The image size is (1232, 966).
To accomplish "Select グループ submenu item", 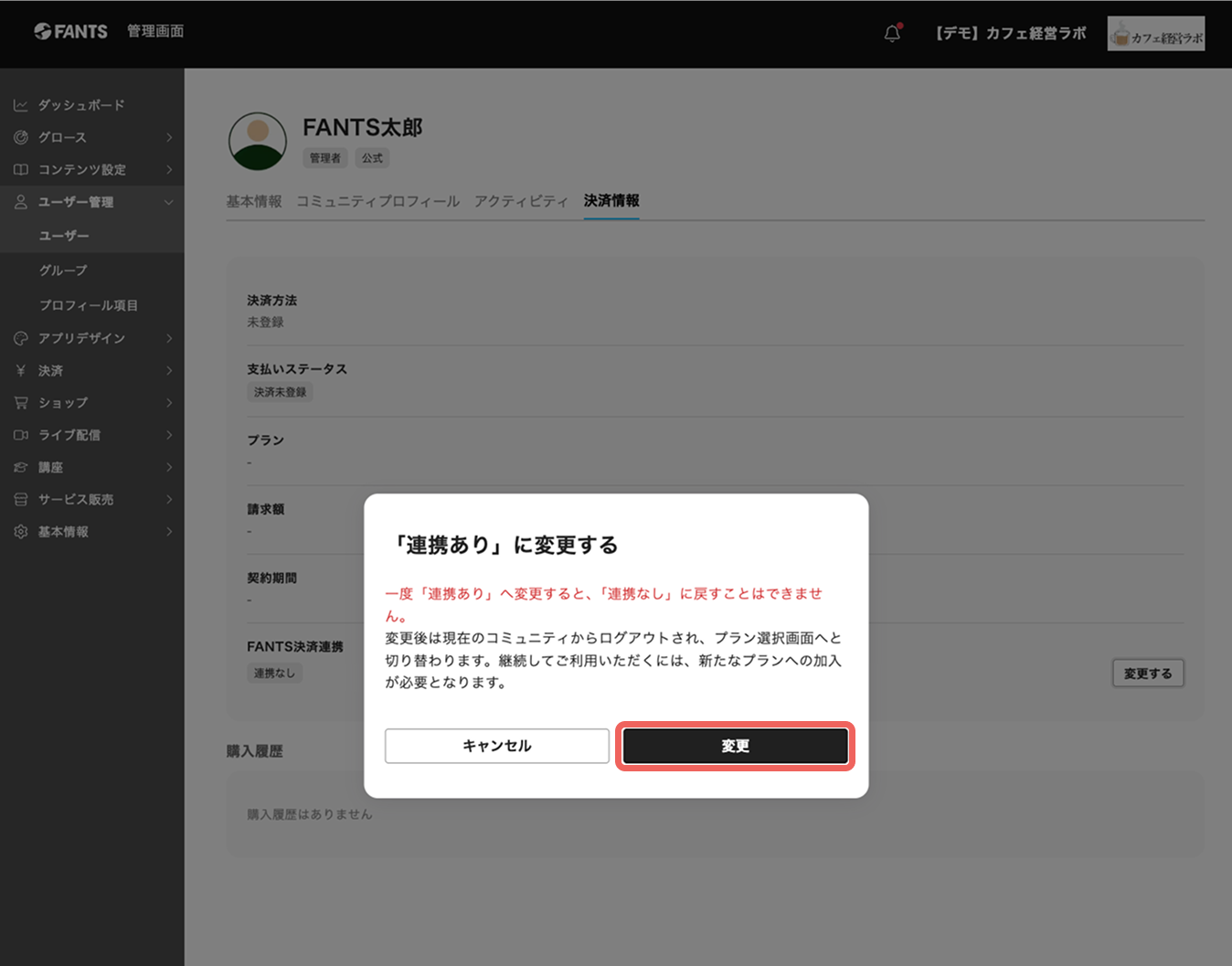I will [x=63, y=271].
